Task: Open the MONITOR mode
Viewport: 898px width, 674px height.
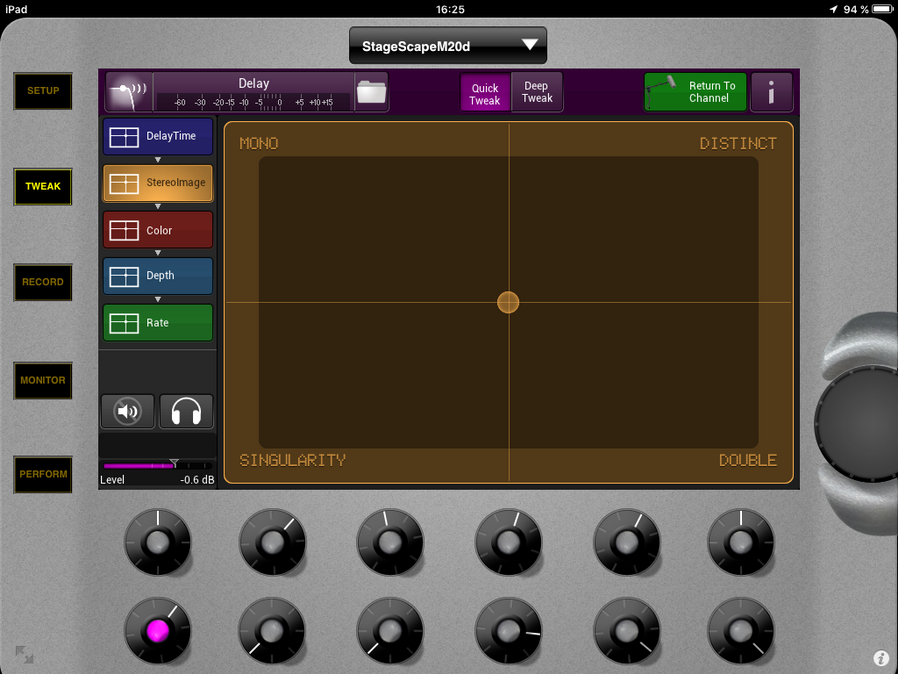Action: click(x=43, y=380)
